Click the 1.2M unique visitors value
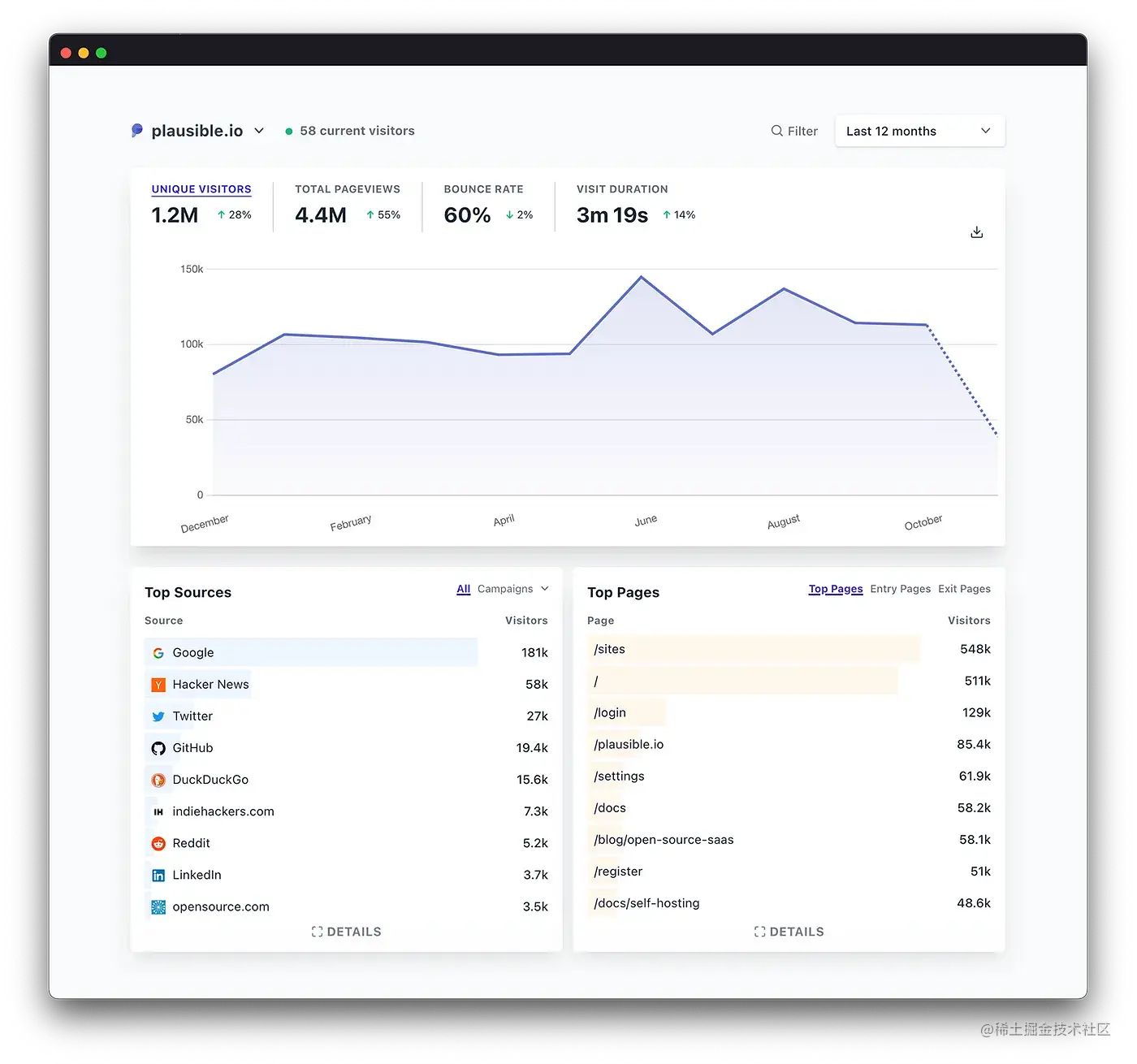The image size is (1137, 1064). (x=175, y=215)
